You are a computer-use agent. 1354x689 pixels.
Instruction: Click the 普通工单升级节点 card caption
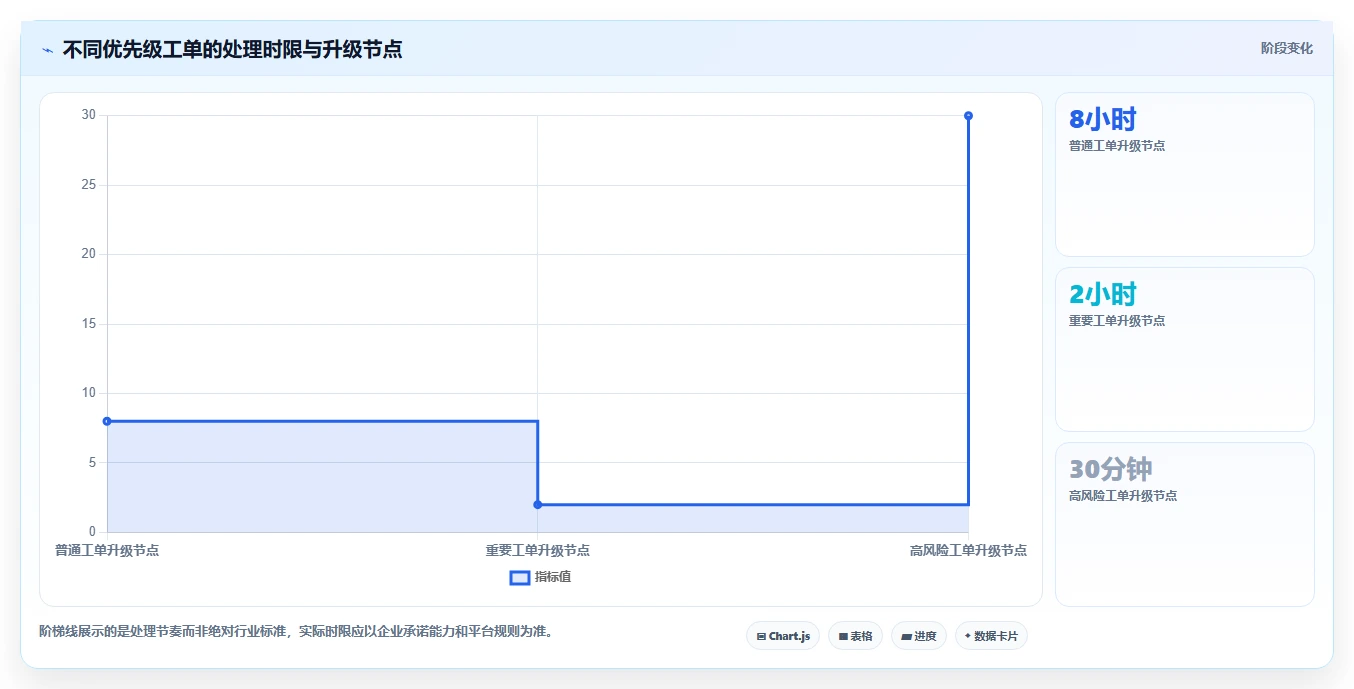1117,146
